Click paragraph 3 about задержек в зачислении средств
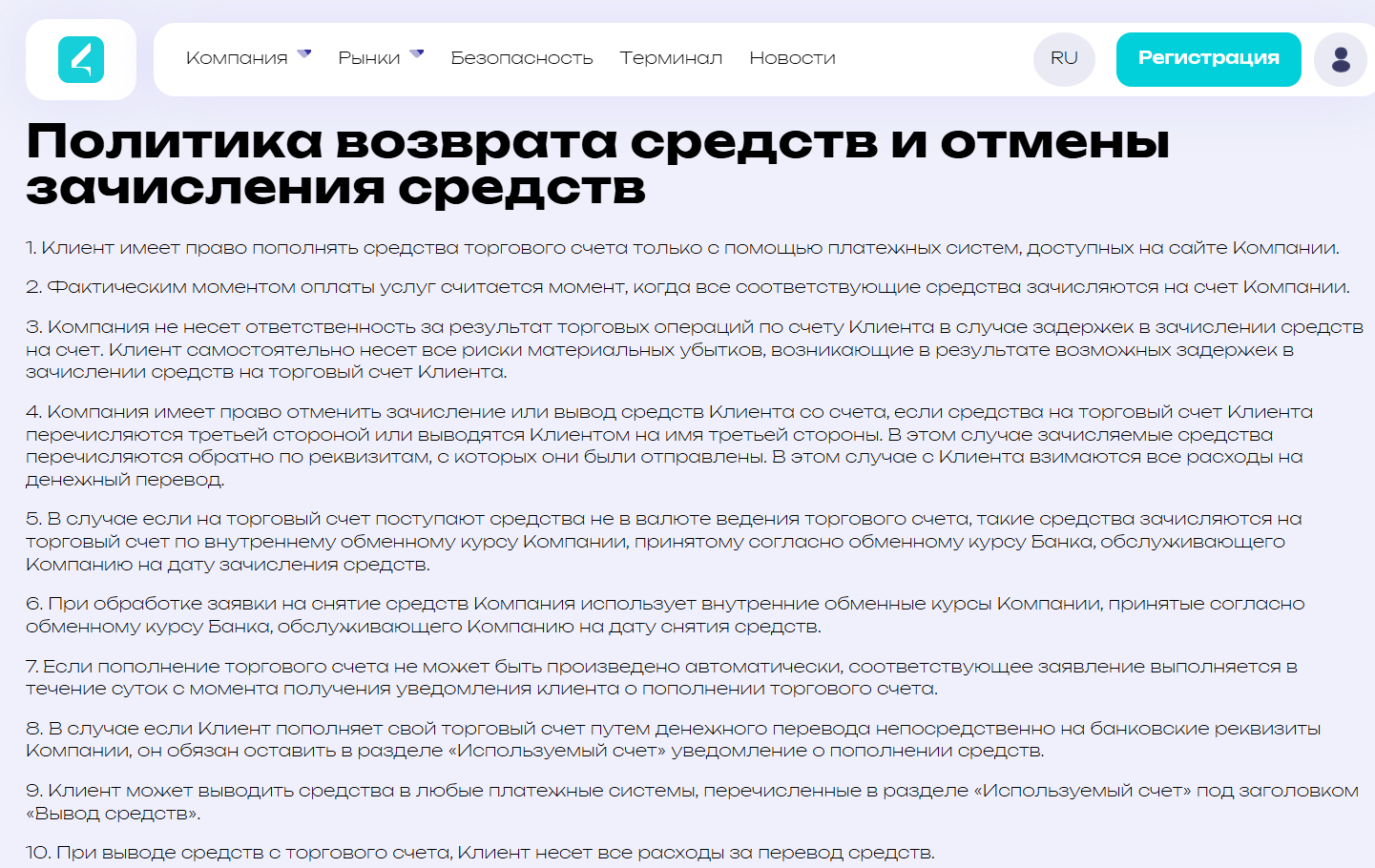Screen dimensions: 1375x868 coord(695,349)
